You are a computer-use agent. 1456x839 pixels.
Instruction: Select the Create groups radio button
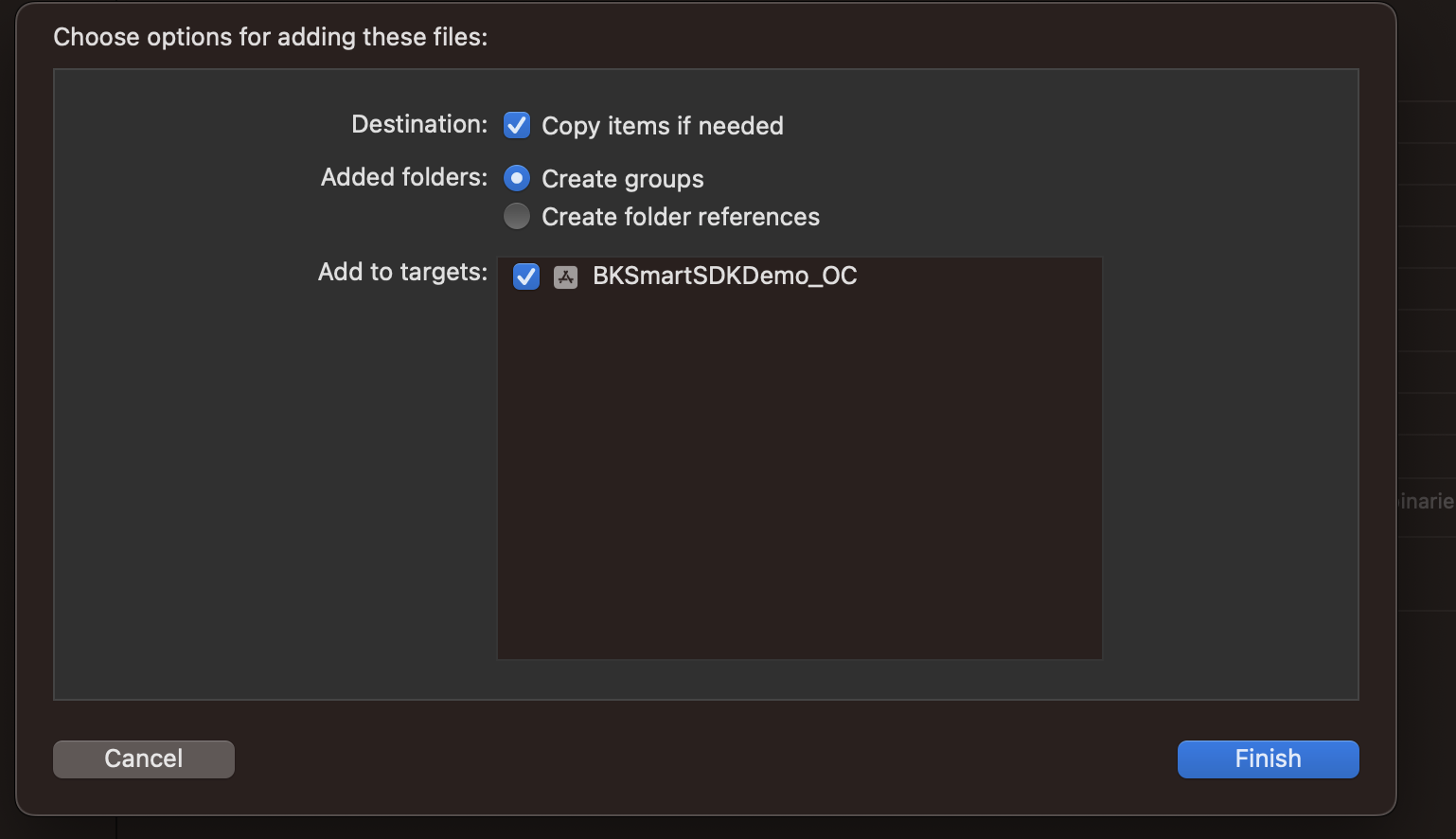(517, 178)
